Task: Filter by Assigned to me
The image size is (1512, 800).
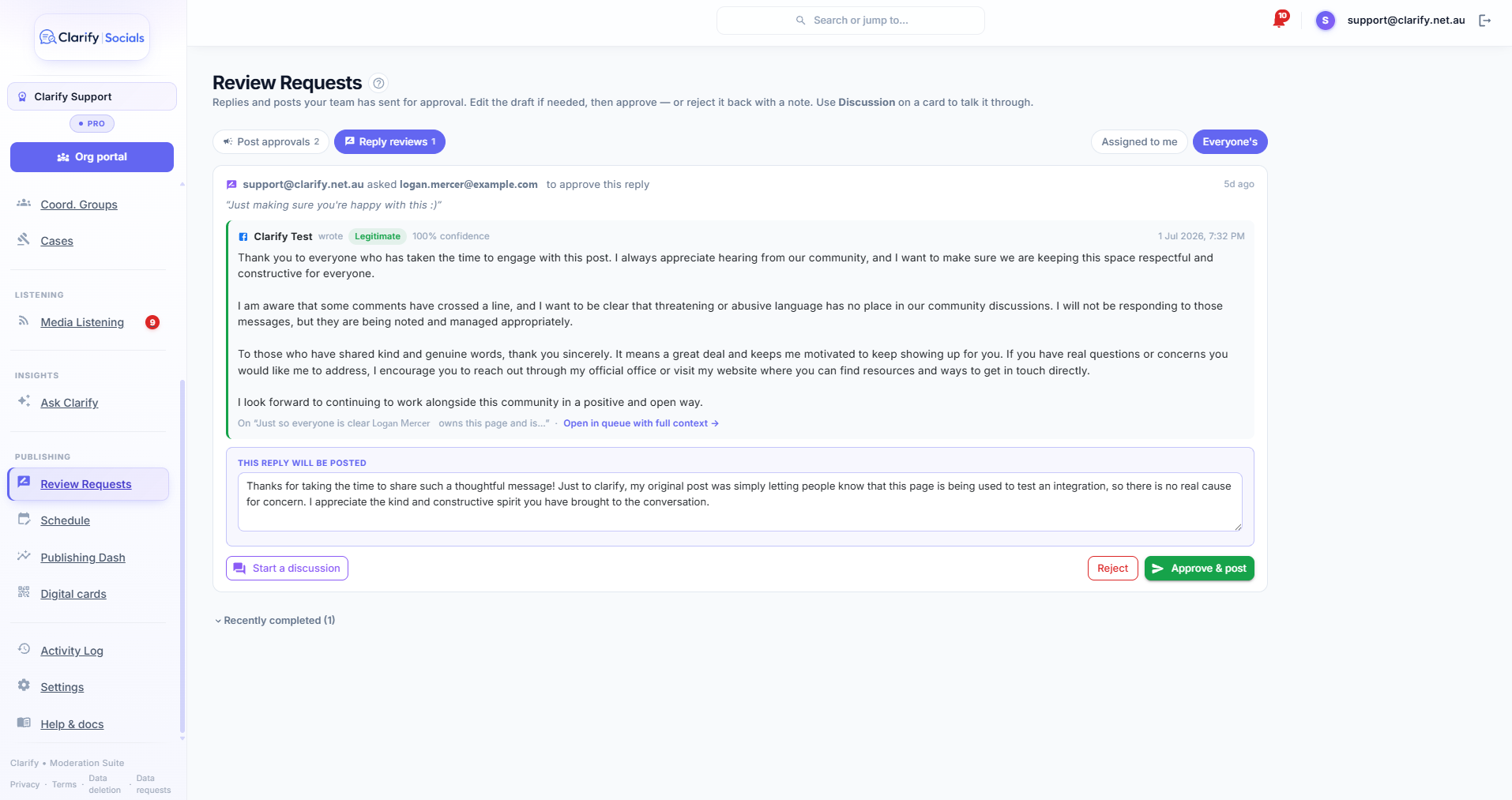Action: point(1139,142)
